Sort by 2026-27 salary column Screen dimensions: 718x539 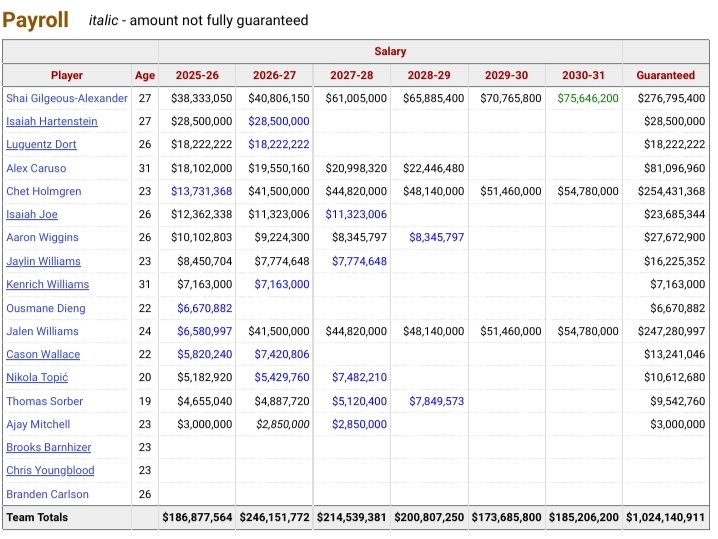(274, 75)
